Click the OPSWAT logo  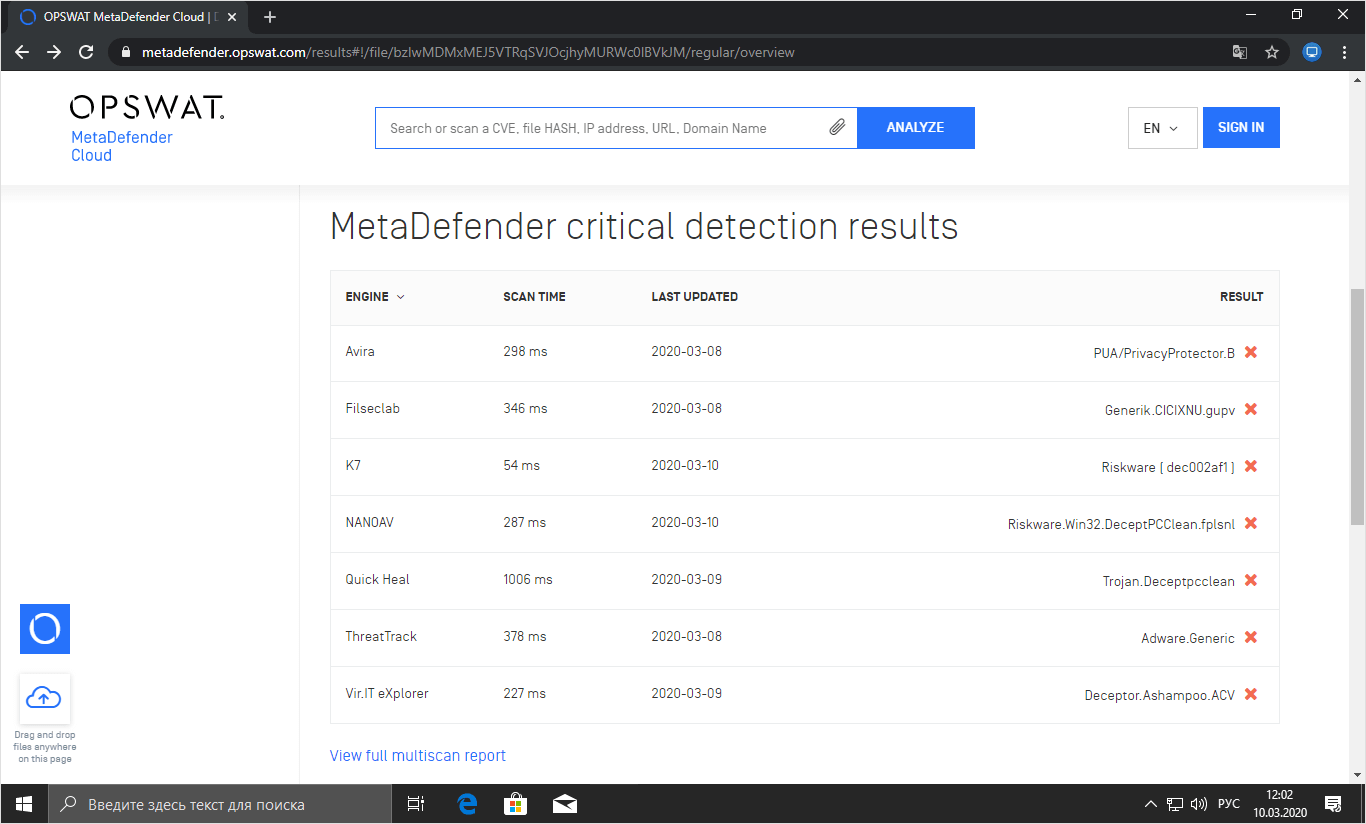pos(147,108)
